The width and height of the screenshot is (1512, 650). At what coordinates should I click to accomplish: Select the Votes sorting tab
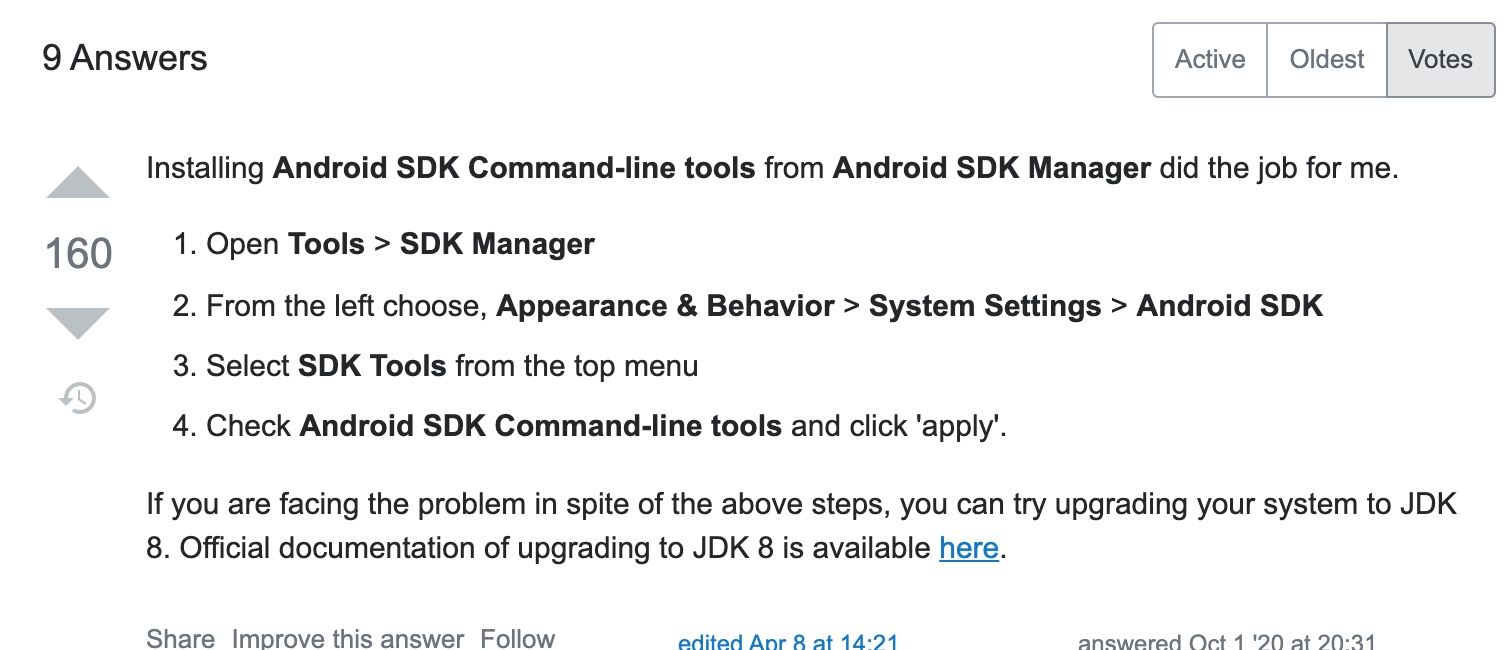(1440, 60)
